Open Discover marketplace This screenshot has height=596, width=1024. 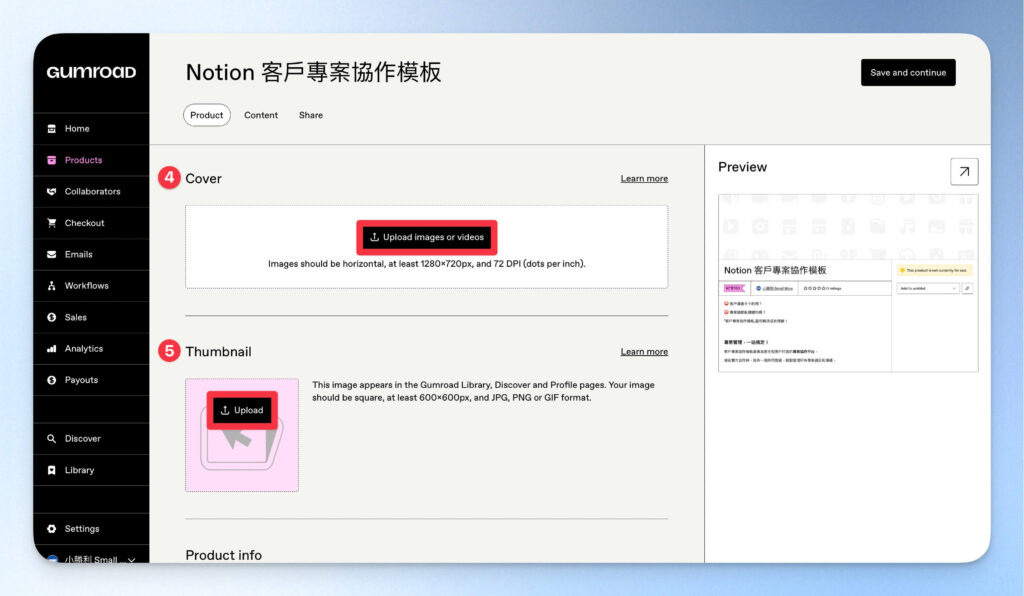91,439
